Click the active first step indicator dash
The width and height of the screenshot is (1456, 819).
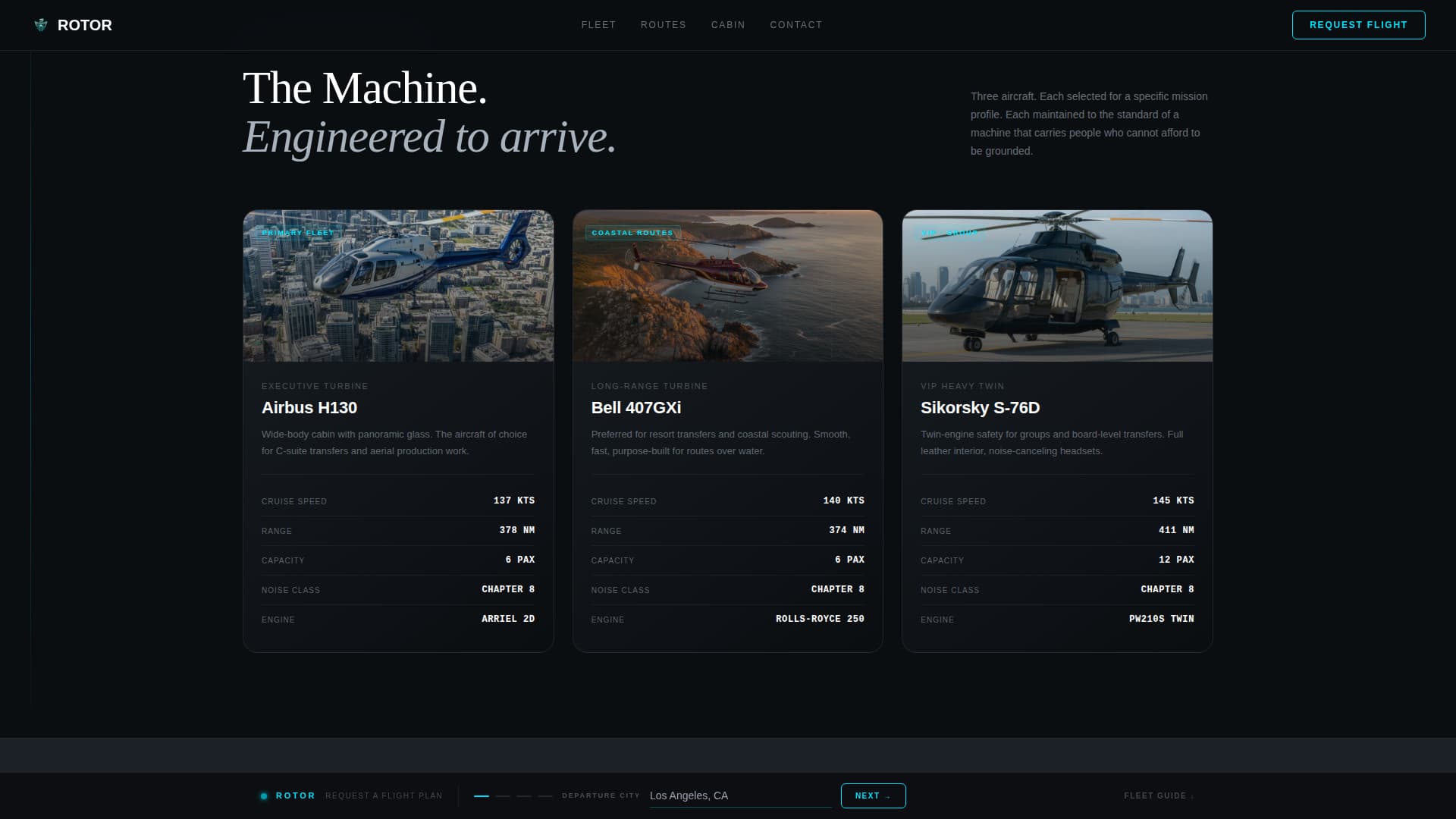tap(482, 796)
